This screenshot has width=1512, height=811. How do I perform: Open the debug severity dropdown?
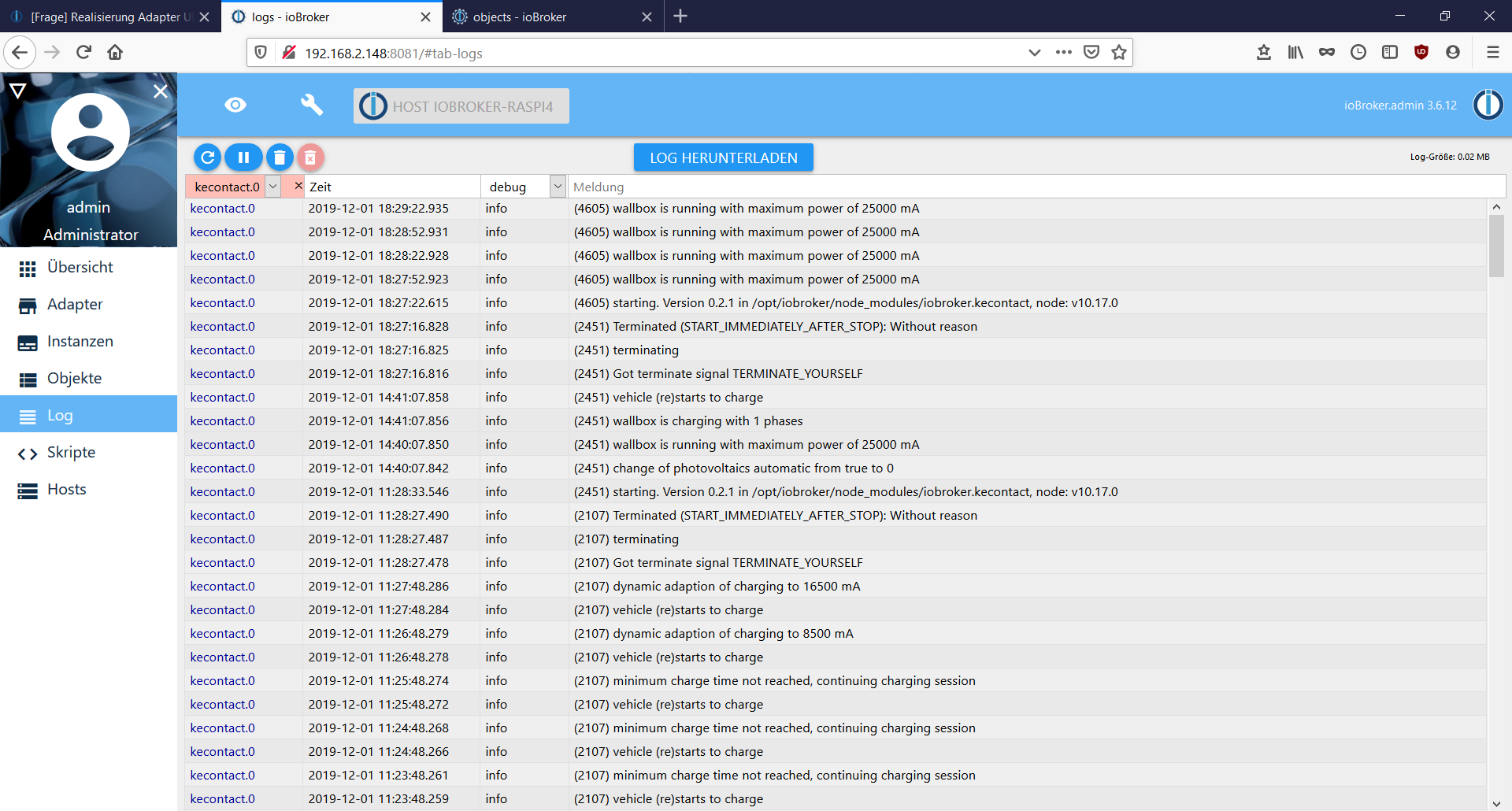tap(558, 187)
